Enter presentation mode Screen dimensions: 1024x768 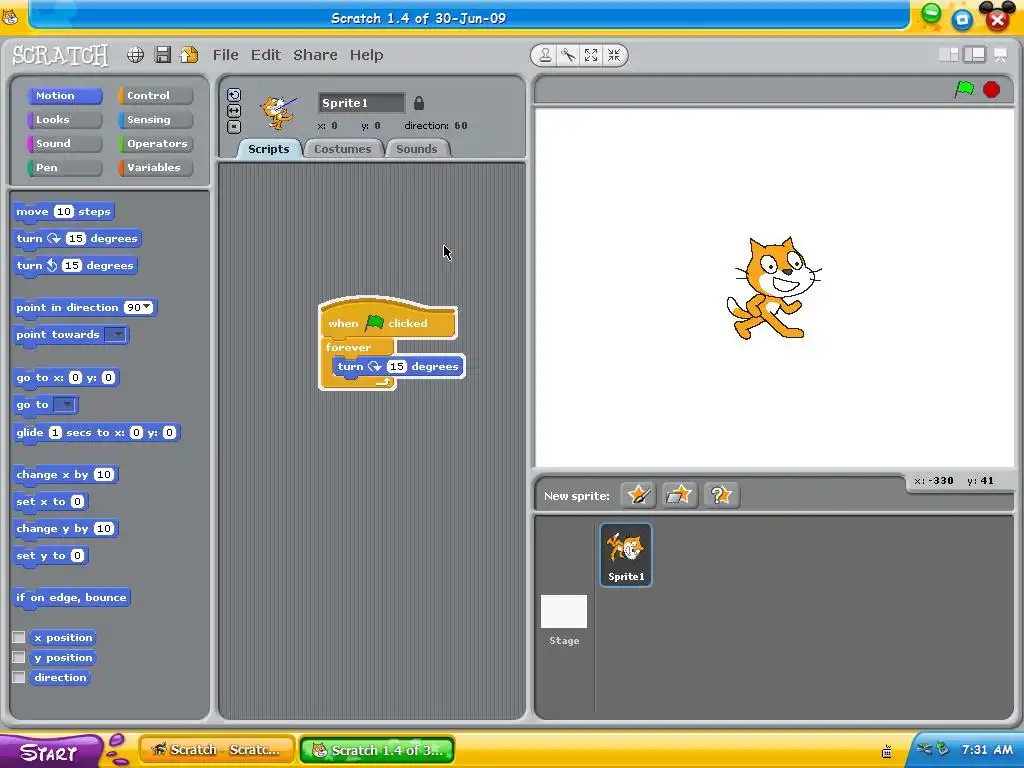(1000, 55)
